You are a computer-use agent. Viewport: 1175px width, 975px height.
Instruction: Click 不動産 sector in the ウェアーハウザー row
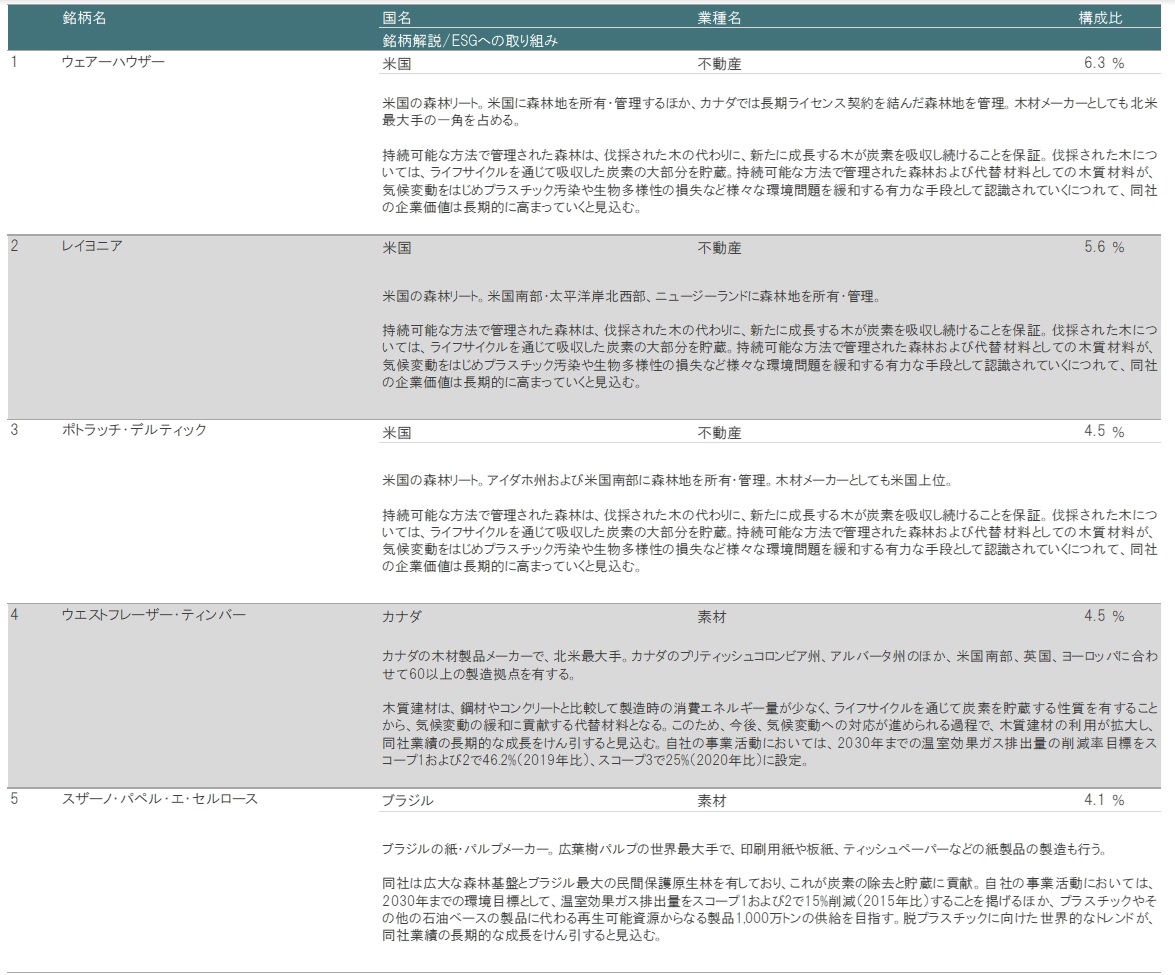719,64
